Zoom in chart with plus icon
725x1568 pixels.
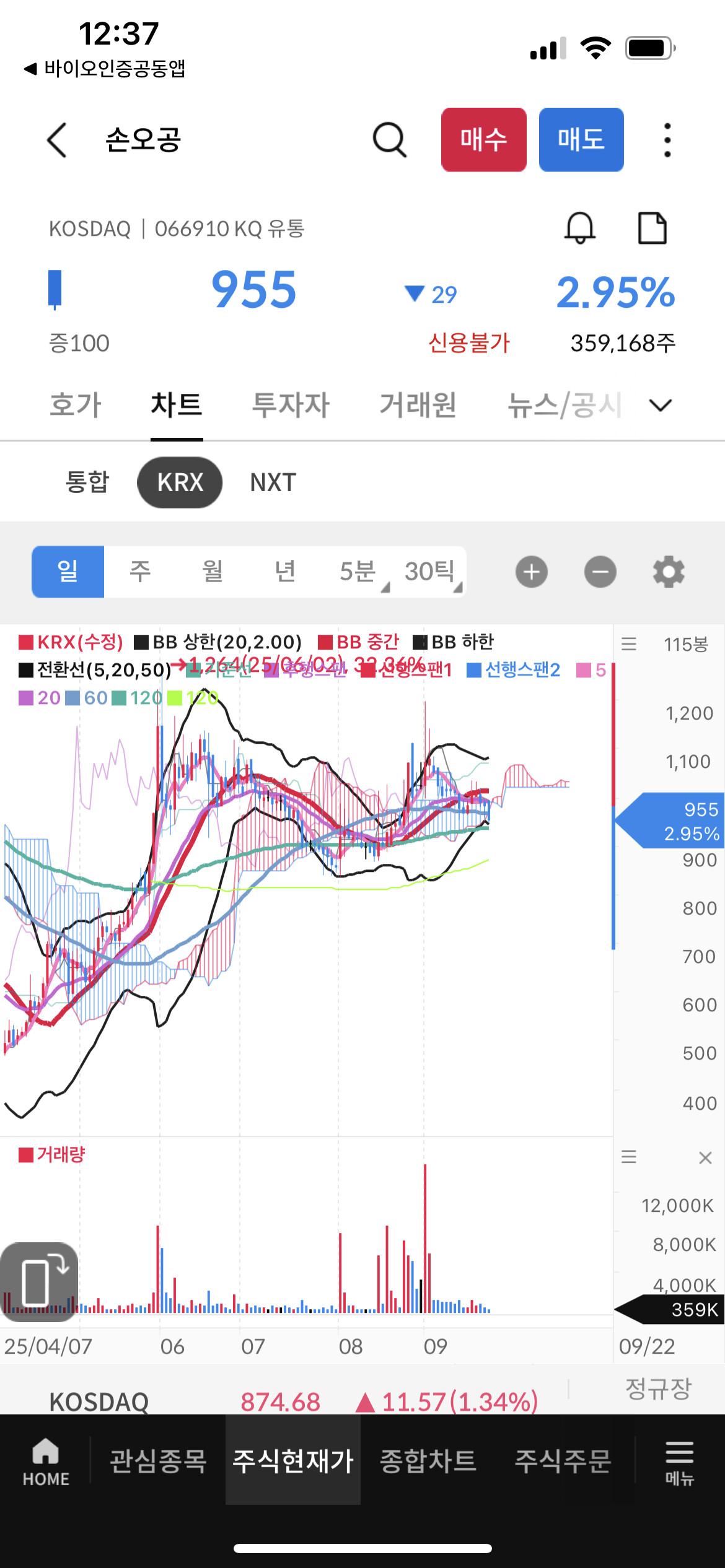point(532,572)
